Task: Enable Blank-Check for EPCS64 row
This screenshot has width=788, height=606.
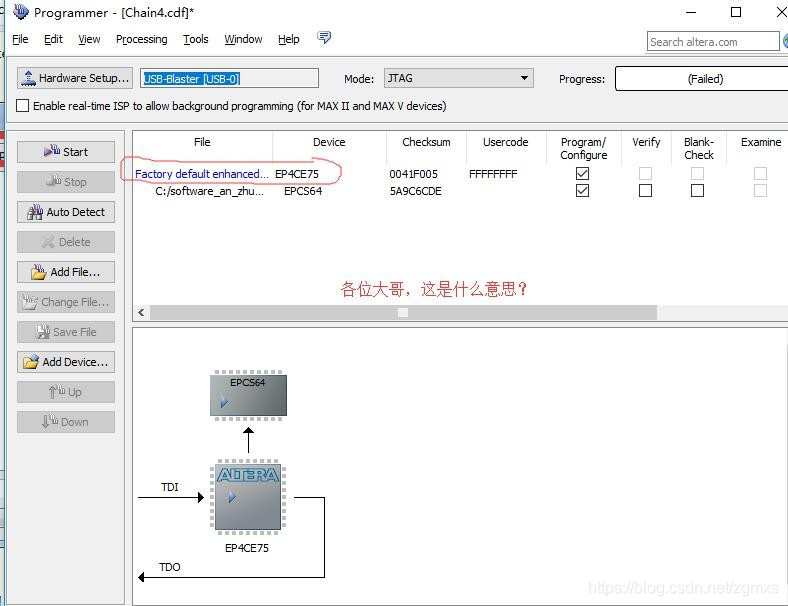Action: [x=697, y=191]
